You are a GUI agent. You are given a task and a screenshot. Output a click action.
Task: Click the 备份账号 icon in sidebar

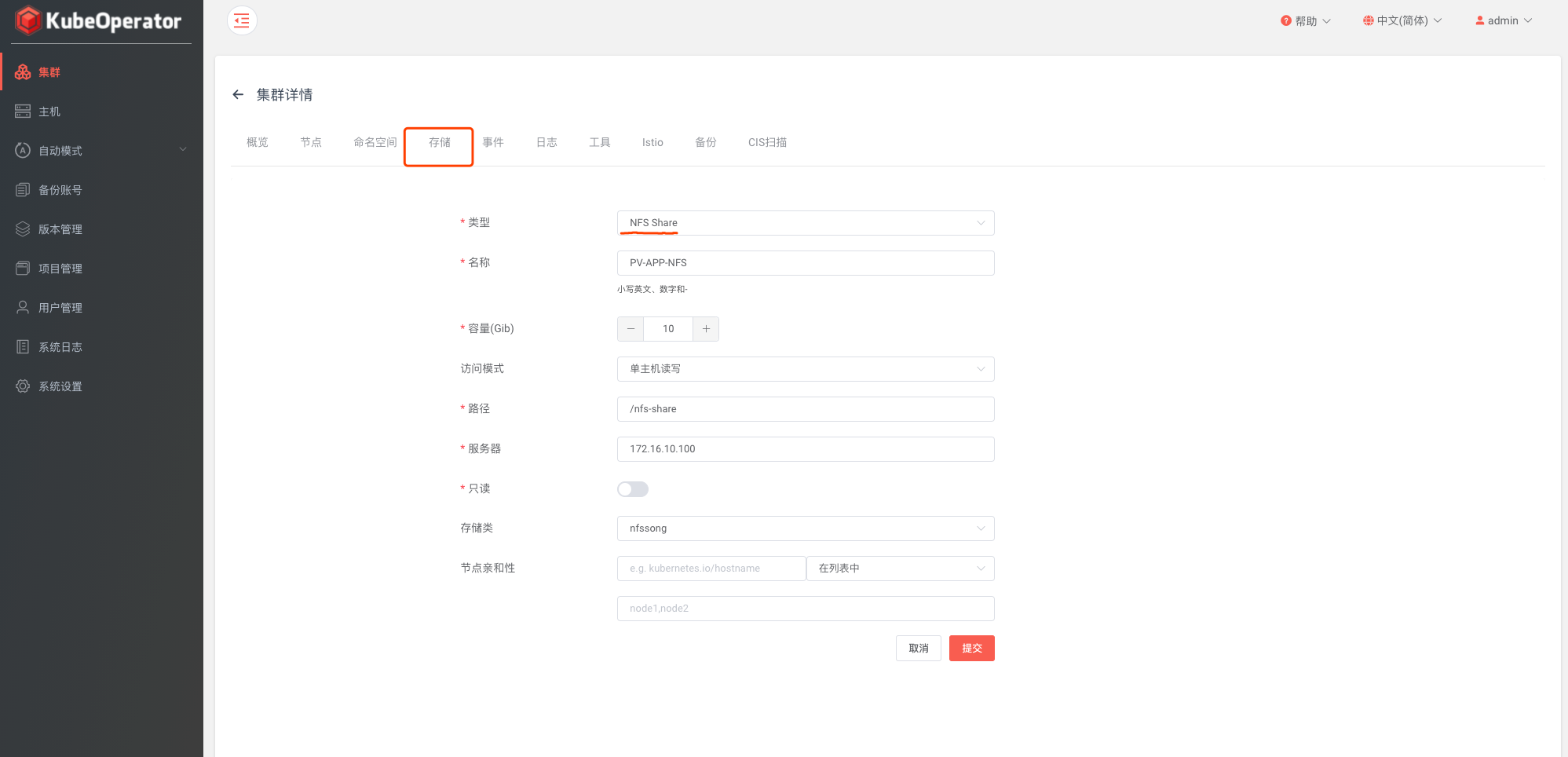click(x=23, y=190)
